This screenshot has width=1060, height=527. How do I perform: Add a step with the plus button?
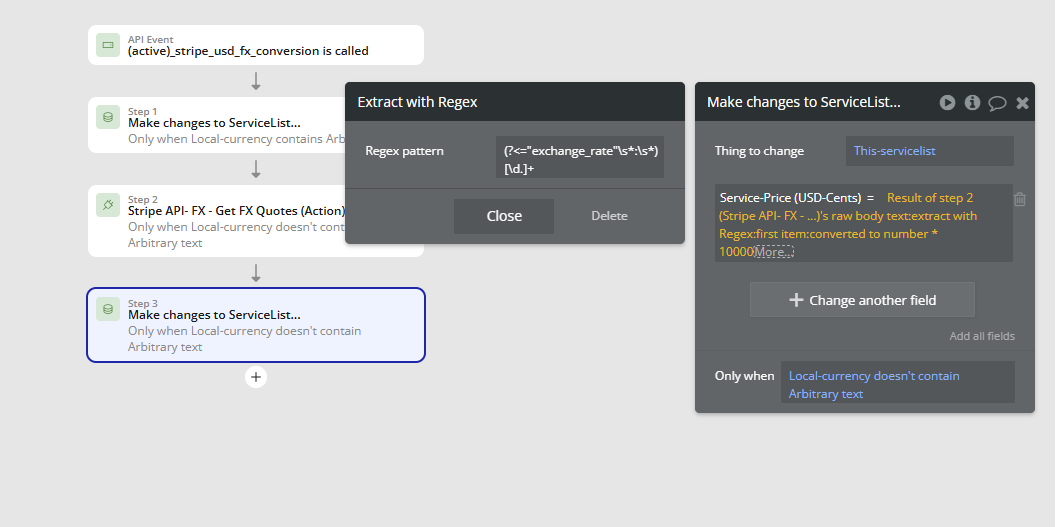pos(256,377)
